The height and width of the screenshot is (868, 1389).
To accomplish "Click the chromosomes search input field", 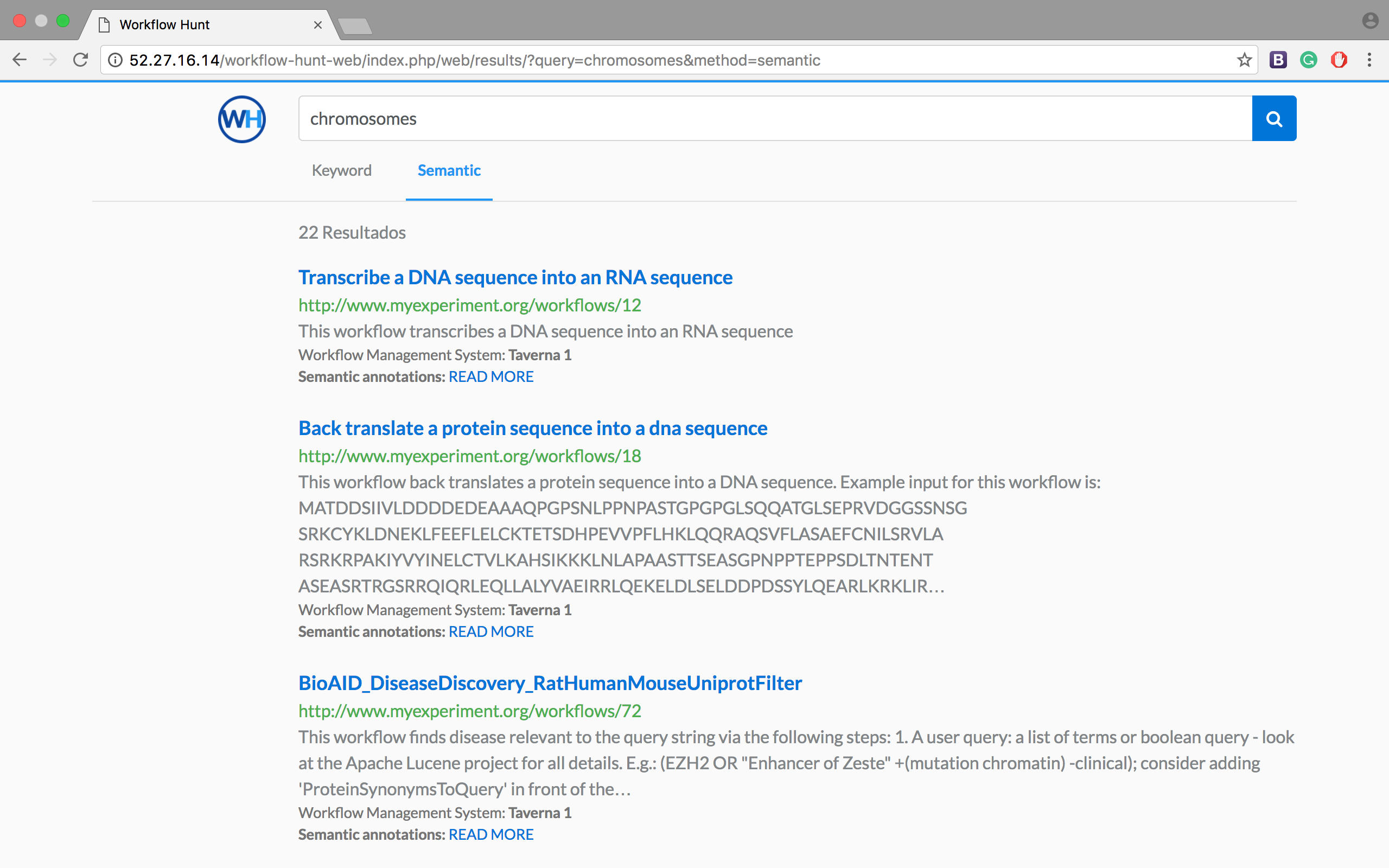I will [x=775, y=119].
